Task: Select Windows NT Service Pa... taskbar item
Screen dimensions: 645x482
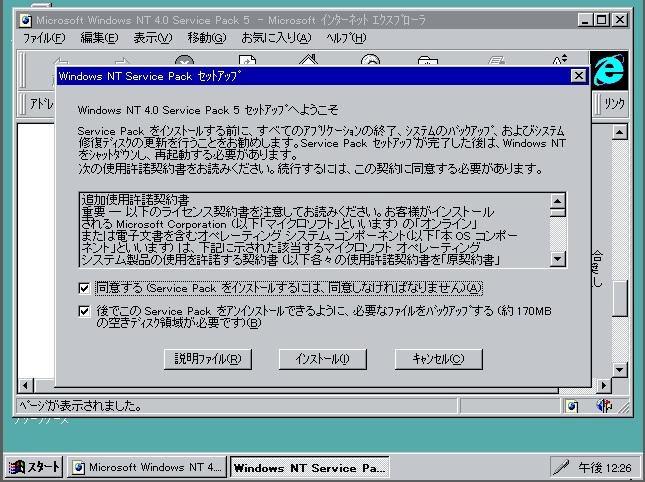Action: (x=309, y=468)
